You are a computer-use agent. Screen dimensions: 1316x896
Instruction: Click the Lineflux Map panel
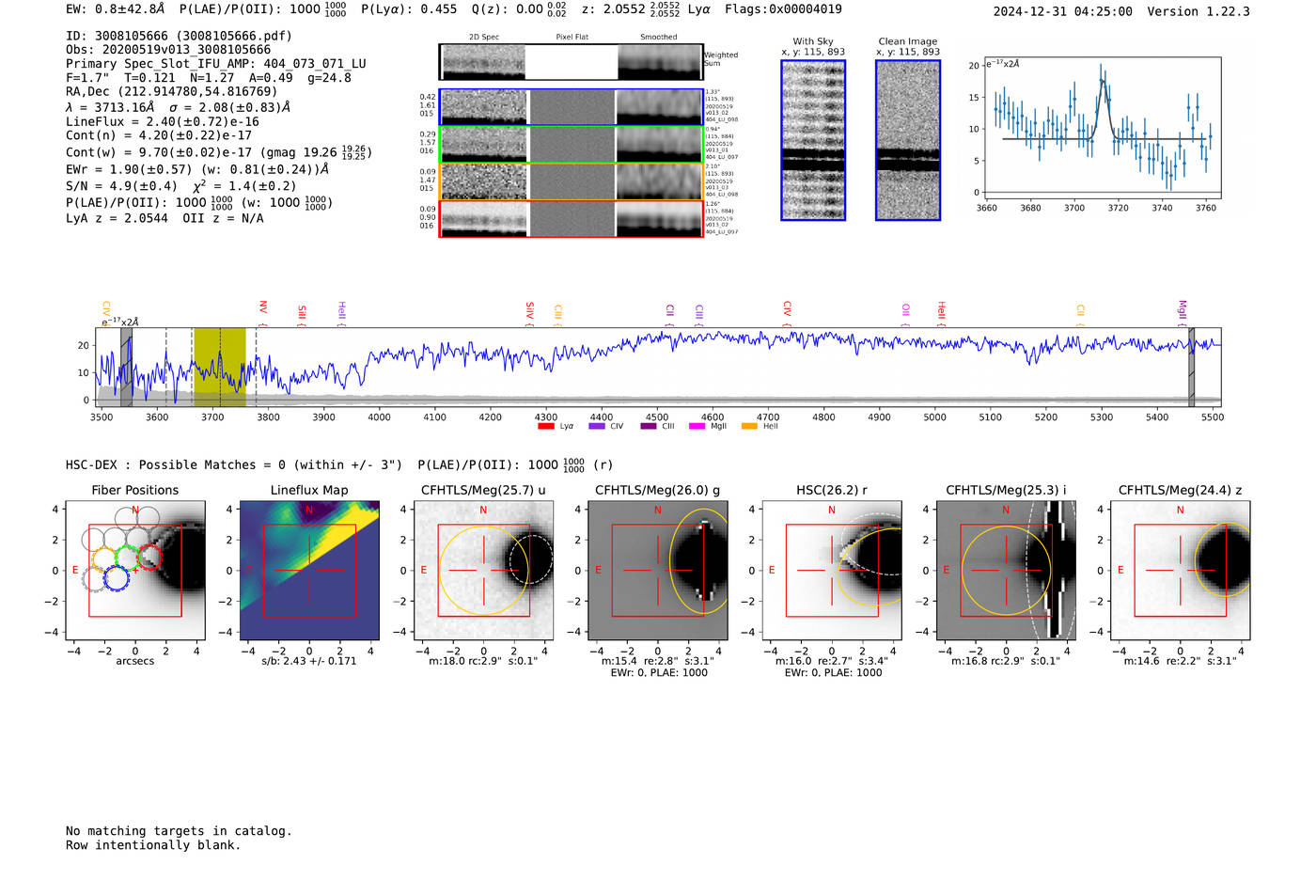[x=309, y=571]
